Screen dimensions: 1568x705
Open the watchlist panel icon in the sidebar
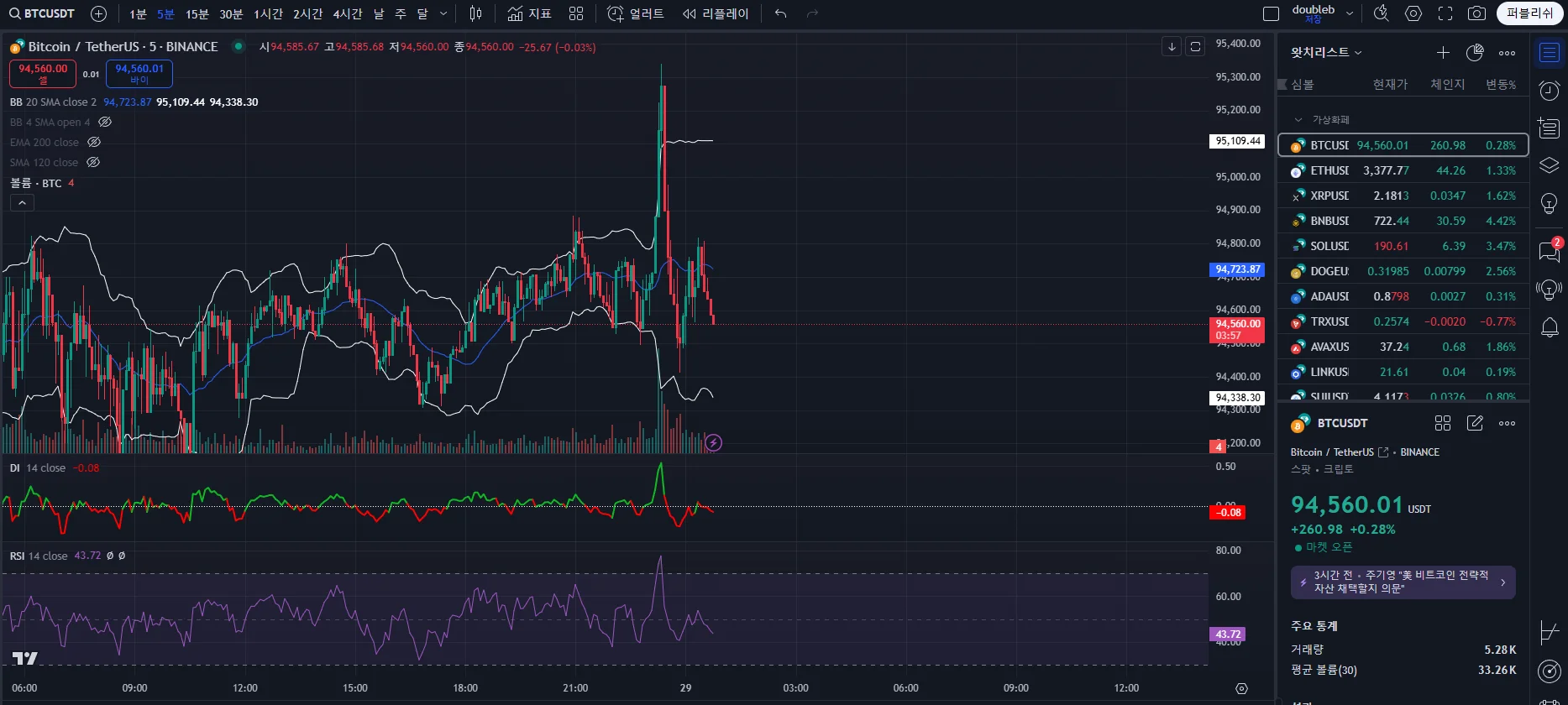(x=1550, y=53)
